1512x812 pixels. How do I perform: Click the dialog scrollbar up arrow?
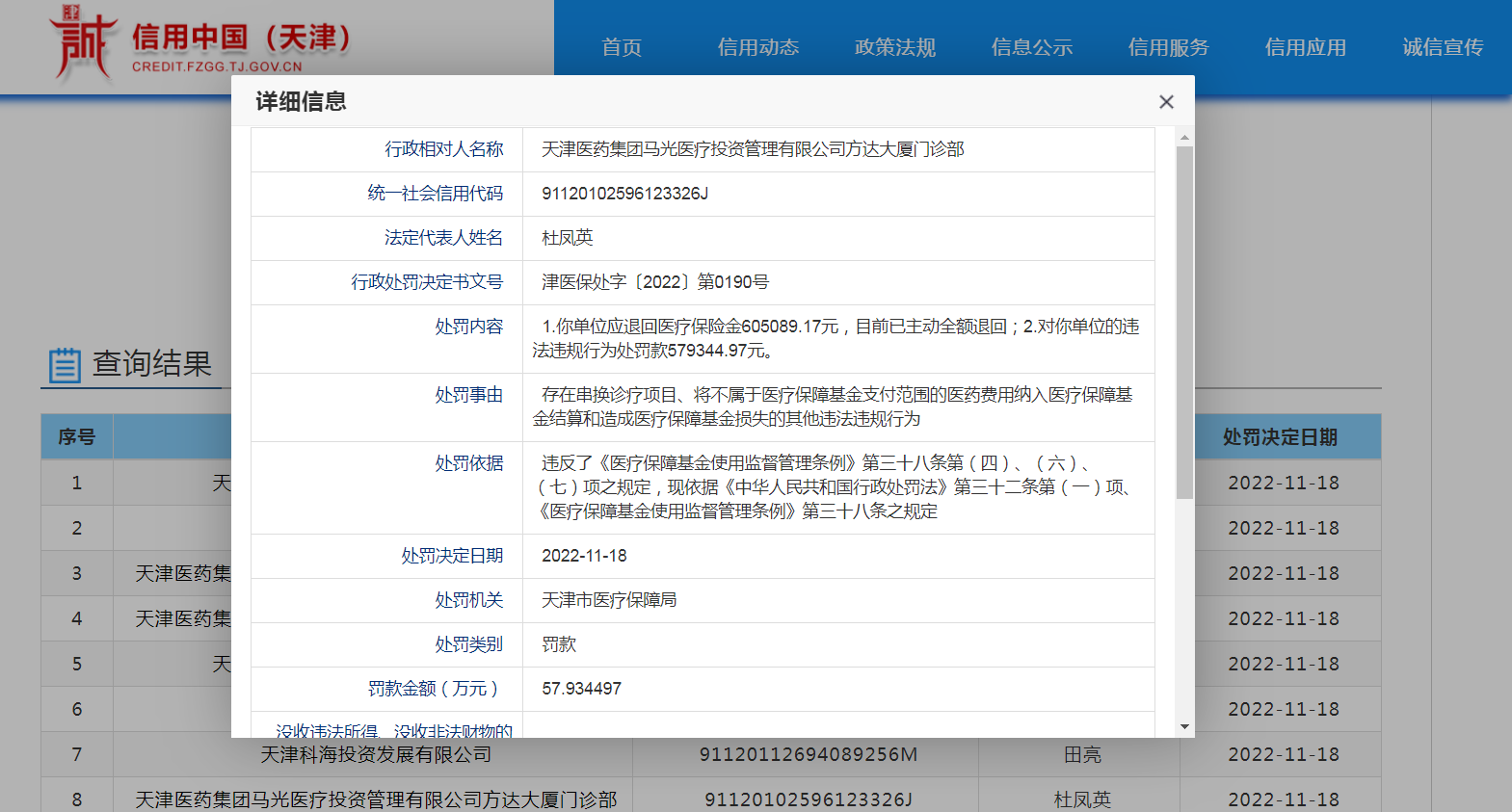(1184, 138)
